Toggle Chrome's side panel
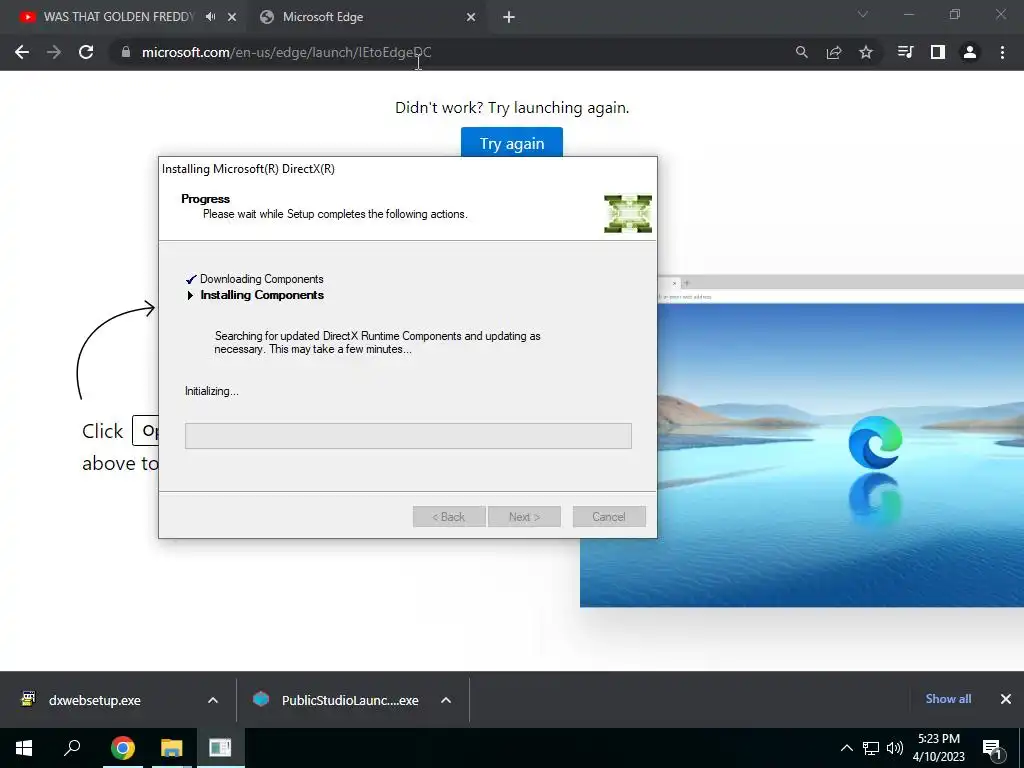Screen dimensions: 1024x768 point(938,52)
